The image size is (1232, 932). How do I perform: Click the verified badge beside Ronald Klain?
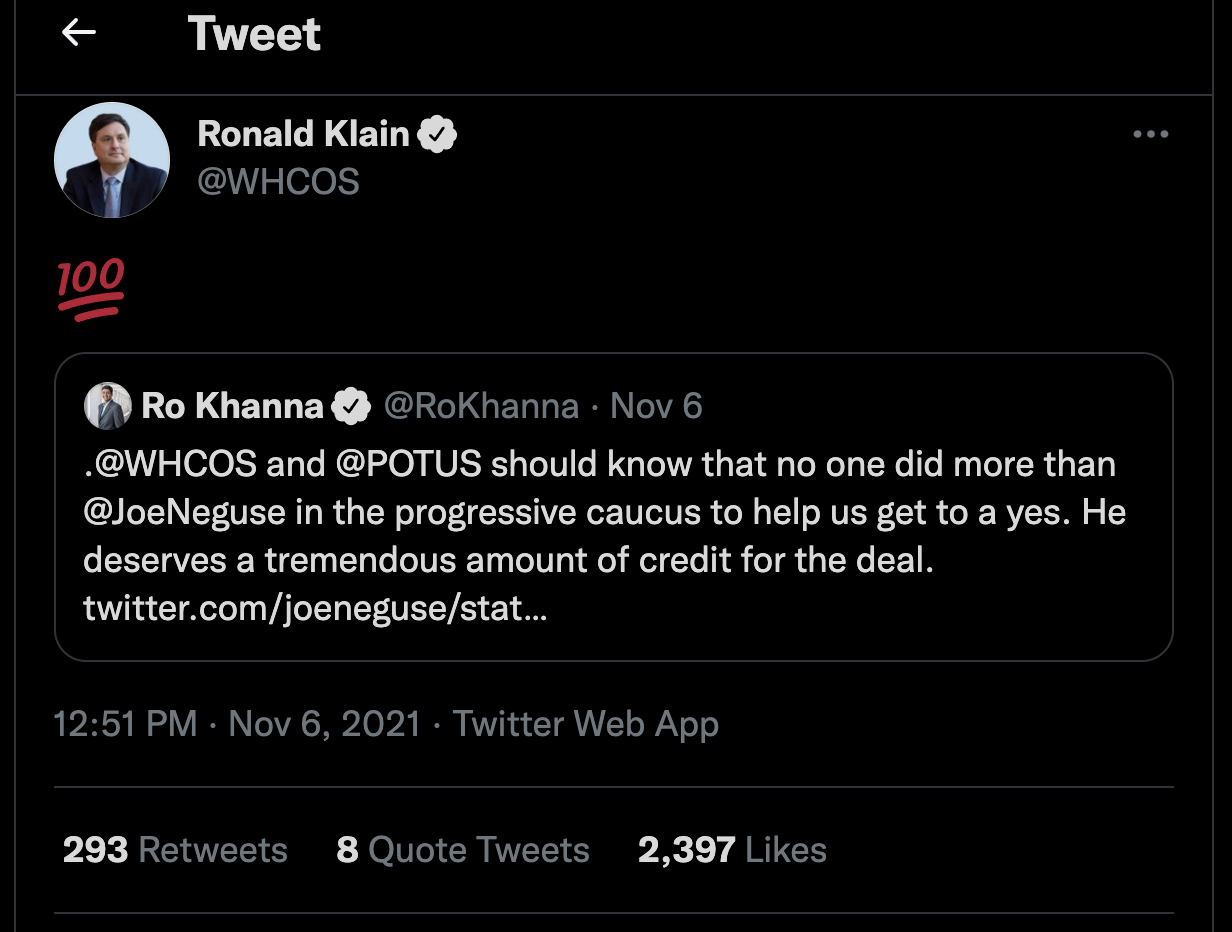[437, 134]
